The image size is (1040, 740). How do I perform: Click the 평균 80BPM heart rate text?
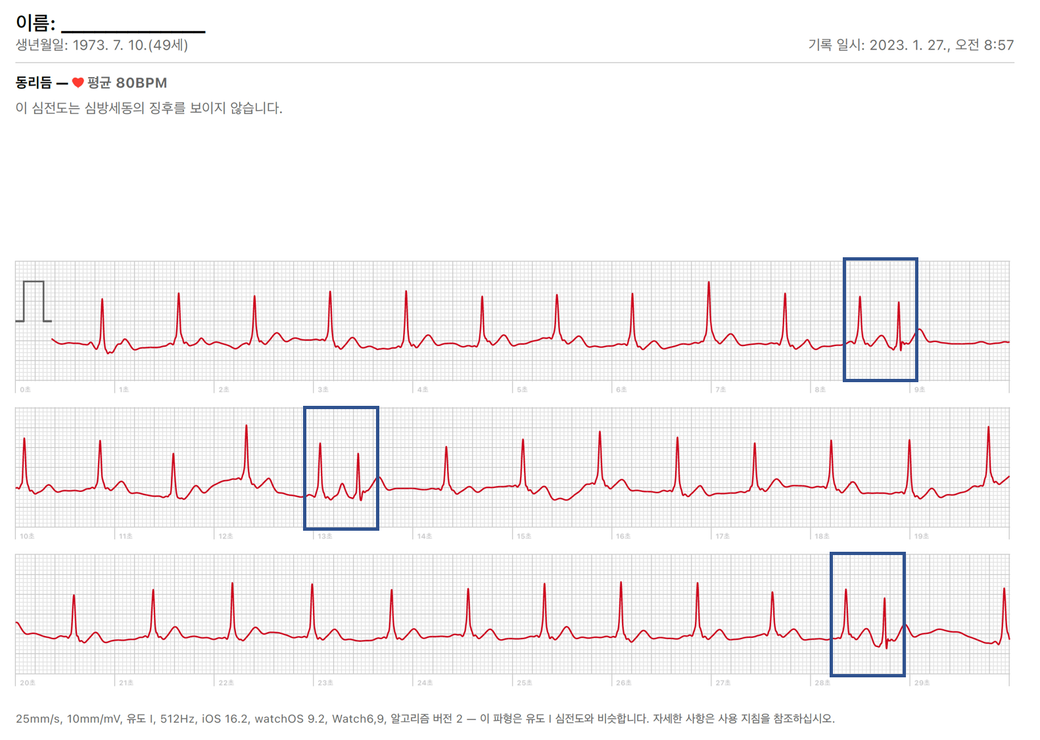127,83
